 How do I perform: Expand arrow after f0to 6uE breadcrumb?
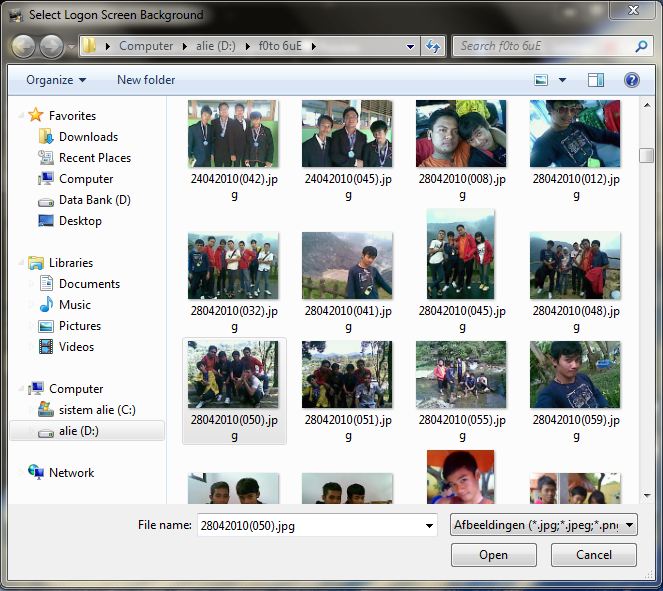(313, 46)
